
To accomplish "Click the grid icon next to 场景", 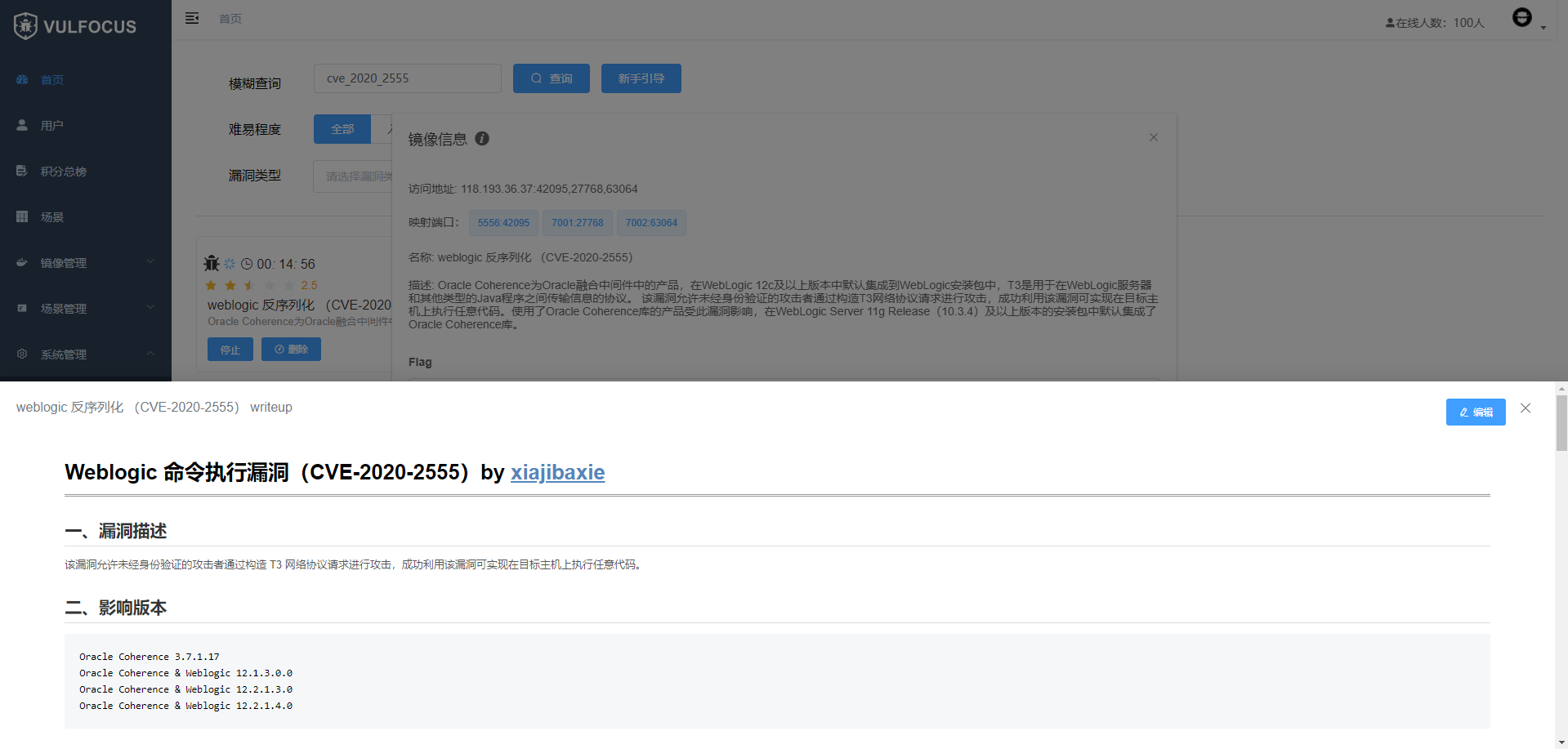I will pyautogui.click(x=22, y=216).
